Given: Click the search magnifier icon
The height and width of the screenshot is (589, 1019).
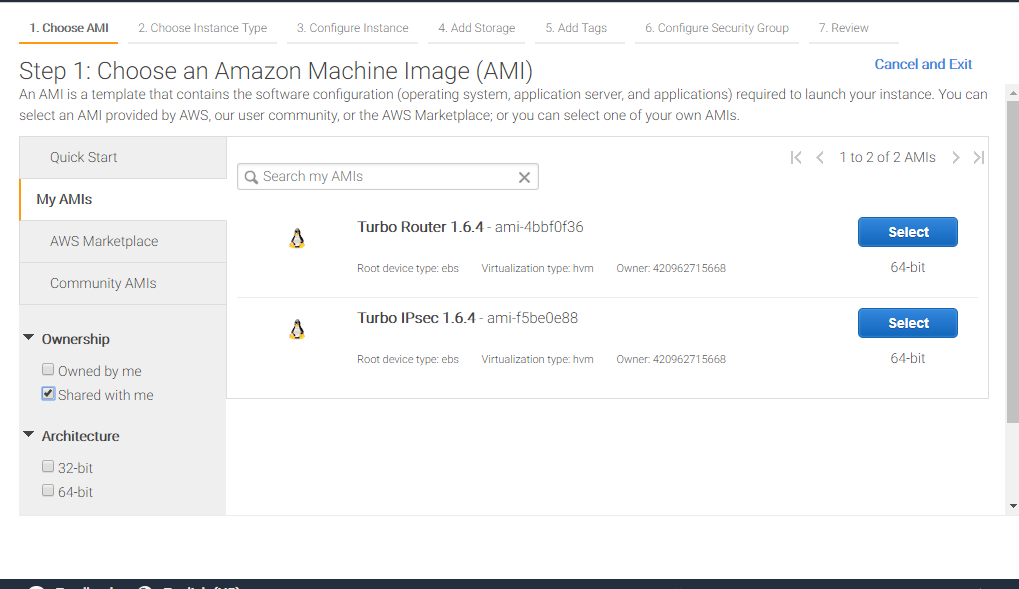Looking at the screenshot, I should pyautogui.click(x=251, y=177).
